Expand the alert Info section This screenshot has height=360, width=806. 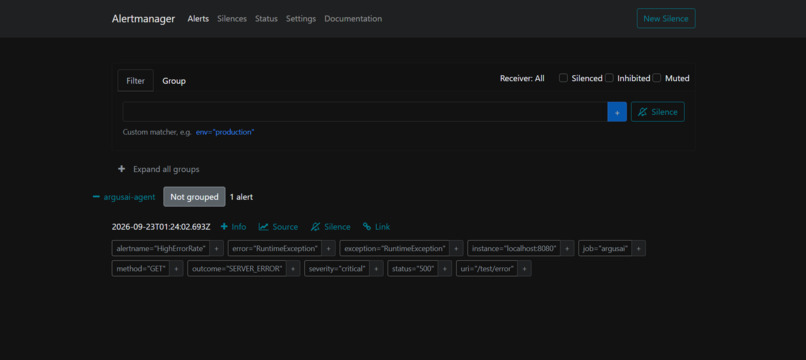click(233, 227)
